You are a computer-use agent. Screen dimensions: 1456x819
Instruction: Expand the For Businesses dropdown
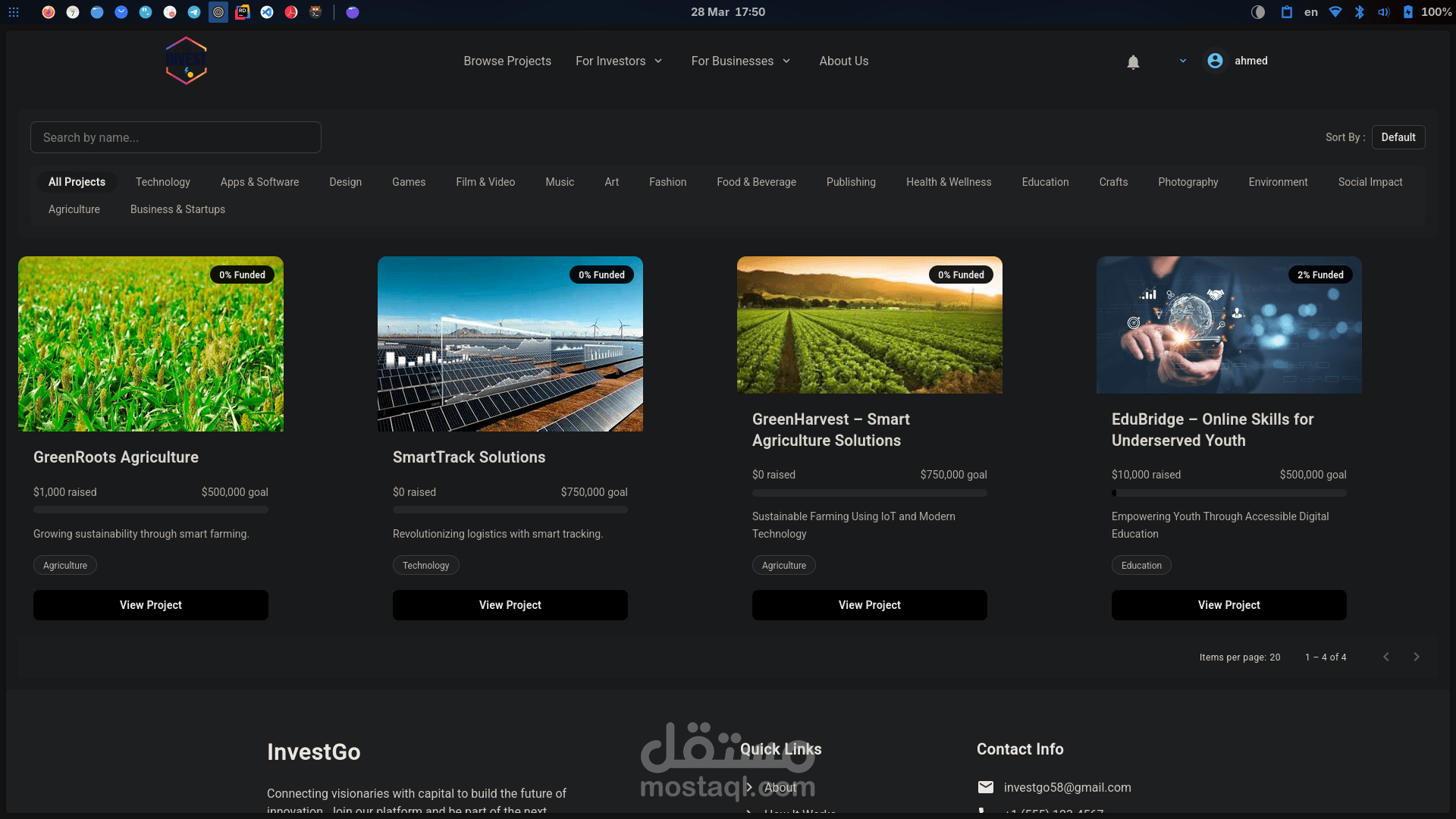(x=741, y=61)
